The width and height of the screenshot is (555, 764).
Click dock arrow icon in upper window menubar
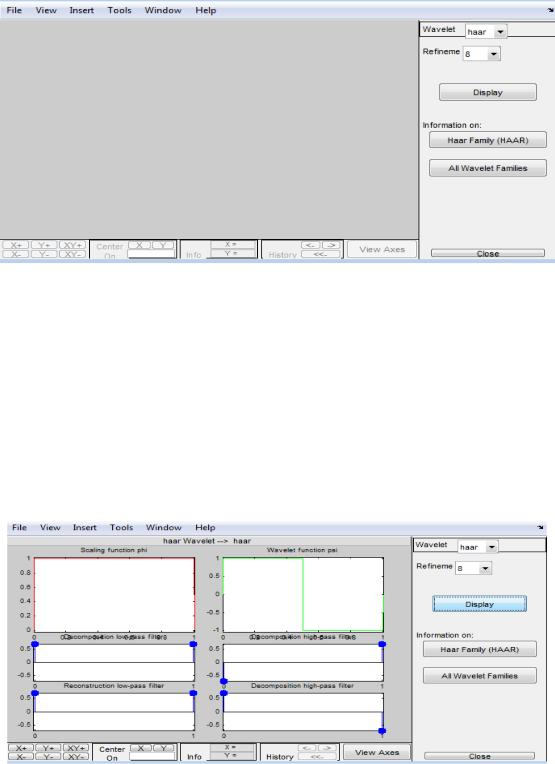[550, 10]
